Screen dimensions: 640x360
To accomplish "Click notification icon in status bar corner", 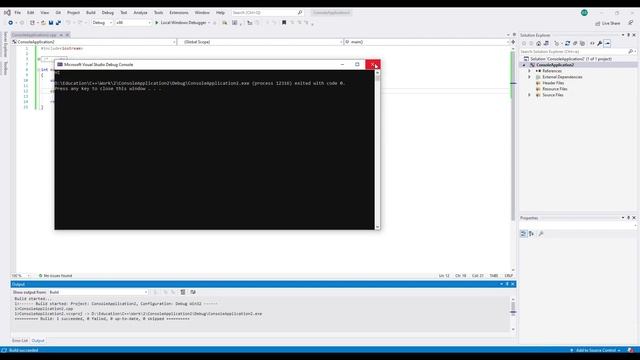I will point(631,350).
